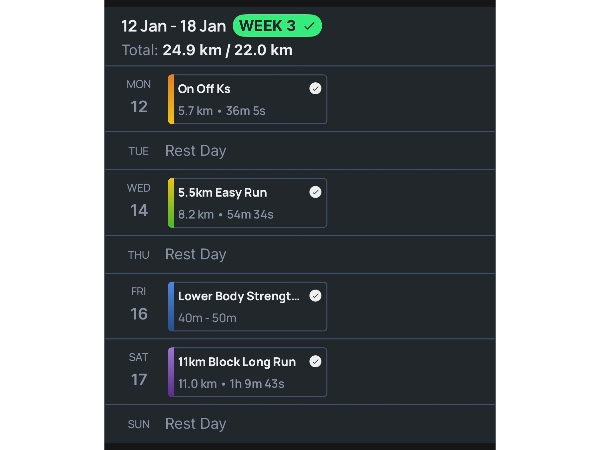The height and width of the screenshot is (450, 600).
Task: Select the MON 12 day label
Action: 139,98
